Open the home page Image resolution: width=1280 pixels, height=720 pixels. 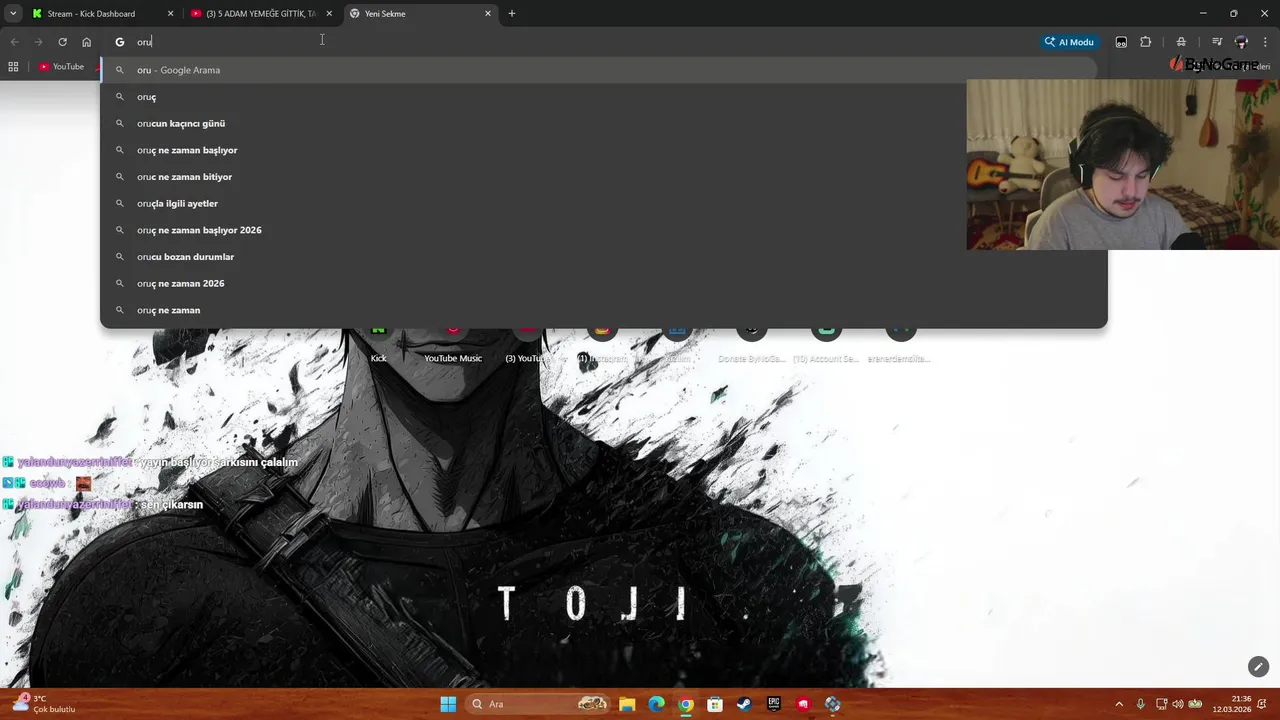click(x=86, y=42)
